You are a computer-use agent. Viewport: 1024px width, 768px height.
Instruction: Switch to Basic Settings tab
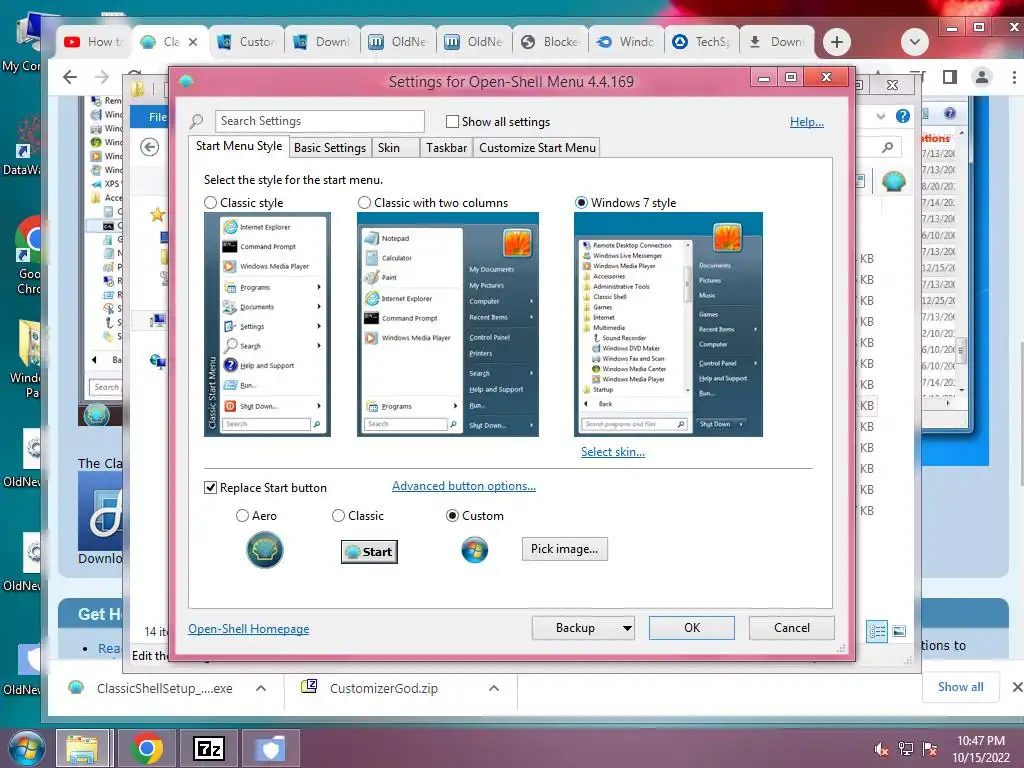click(x=330, y=148)
